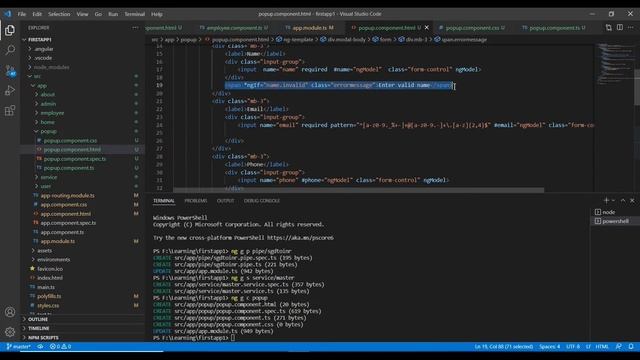Open the Run menu
The image size is (640, 360).
113,14
